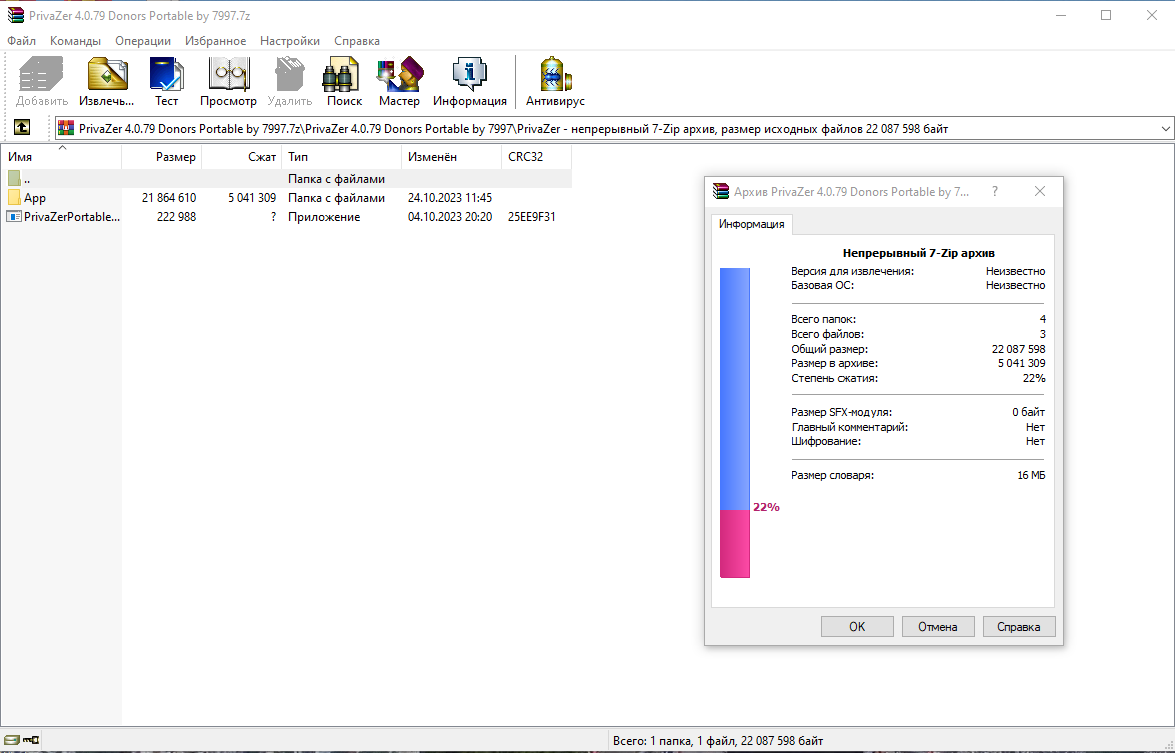Sort list by Изменён column header
This screenshot has width=1175, height=753.
coord(452,157)
